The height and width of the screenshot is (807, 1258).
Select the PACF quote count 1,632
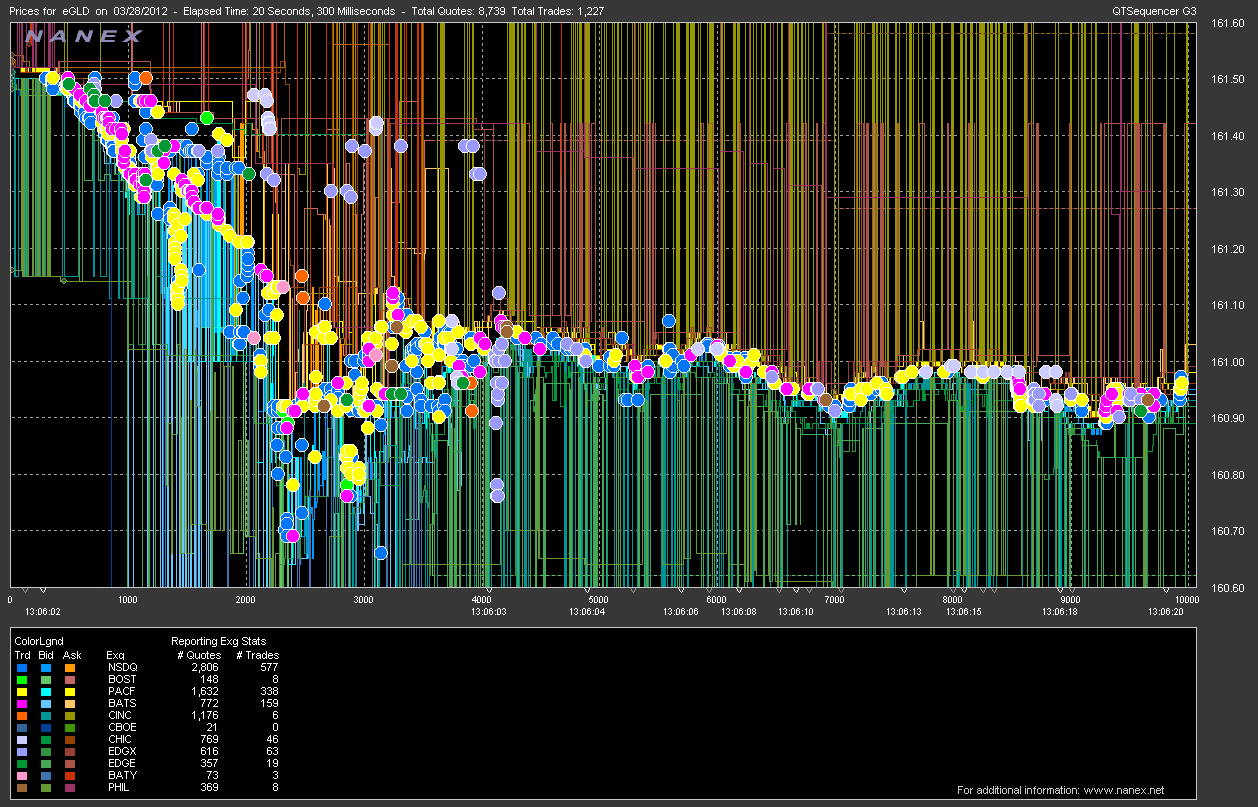tap(203, 691)
